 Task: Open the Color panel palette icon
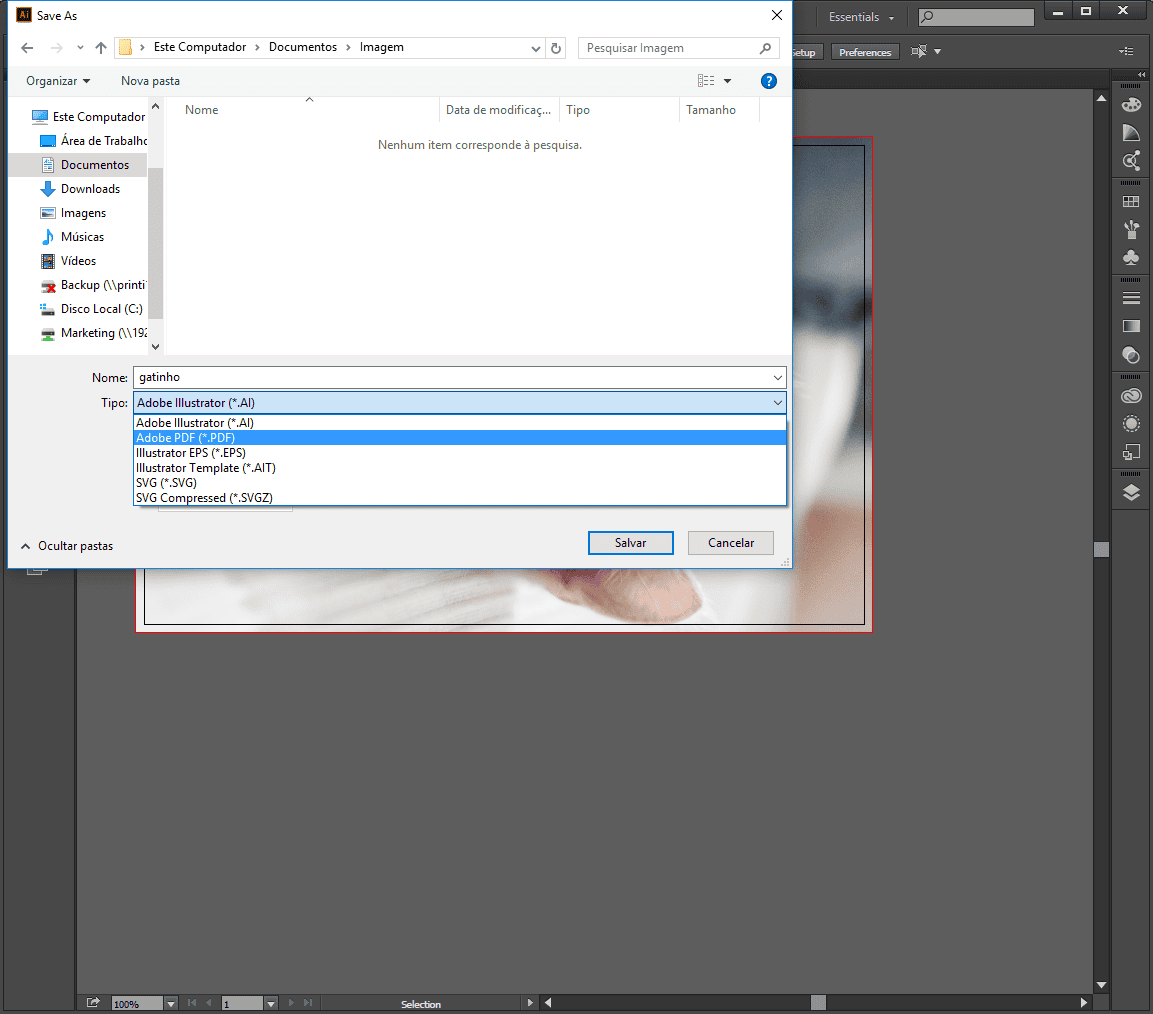click(1131, 104)
